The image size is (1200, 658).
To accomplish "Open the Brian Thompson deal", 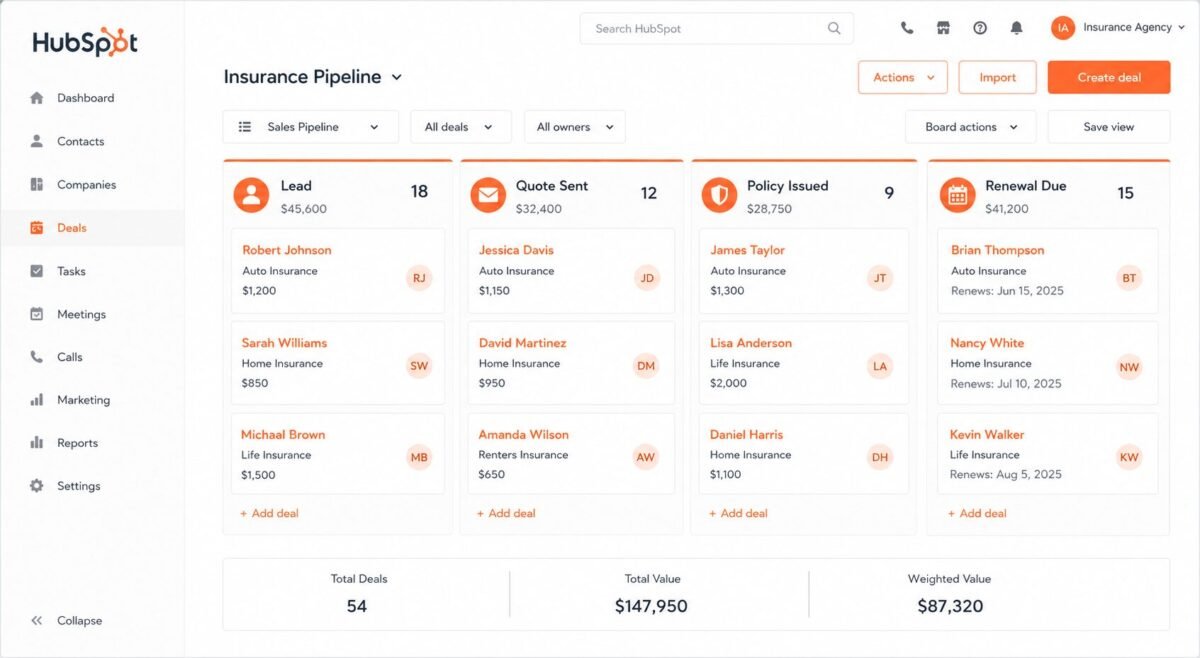I will pyautogui.click(x=1048, y=270).
